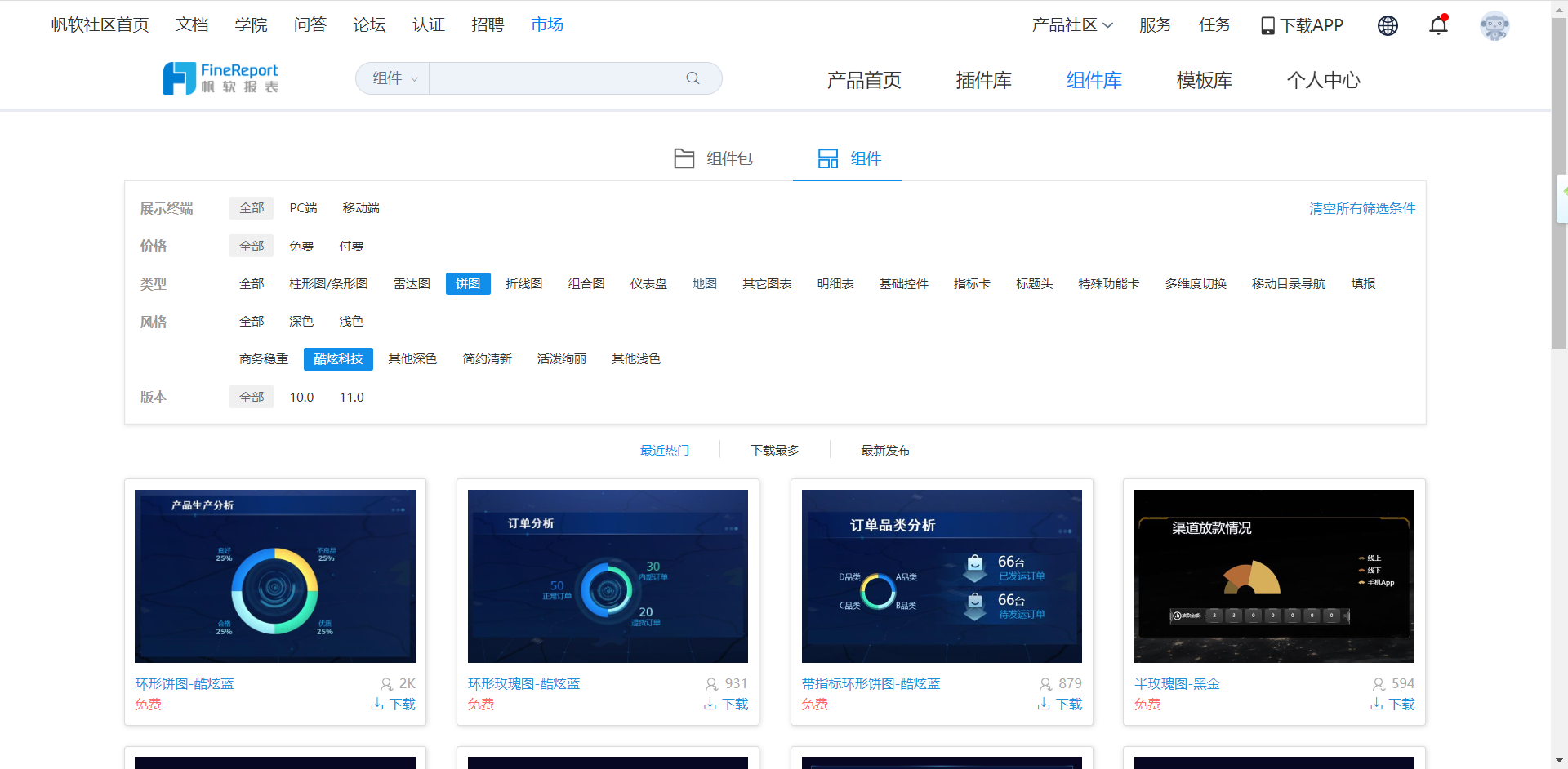The height and width of the screenshot is (769, 1568).
Task: Sort results by 下载最多
Action: click(x=774, y=451)
